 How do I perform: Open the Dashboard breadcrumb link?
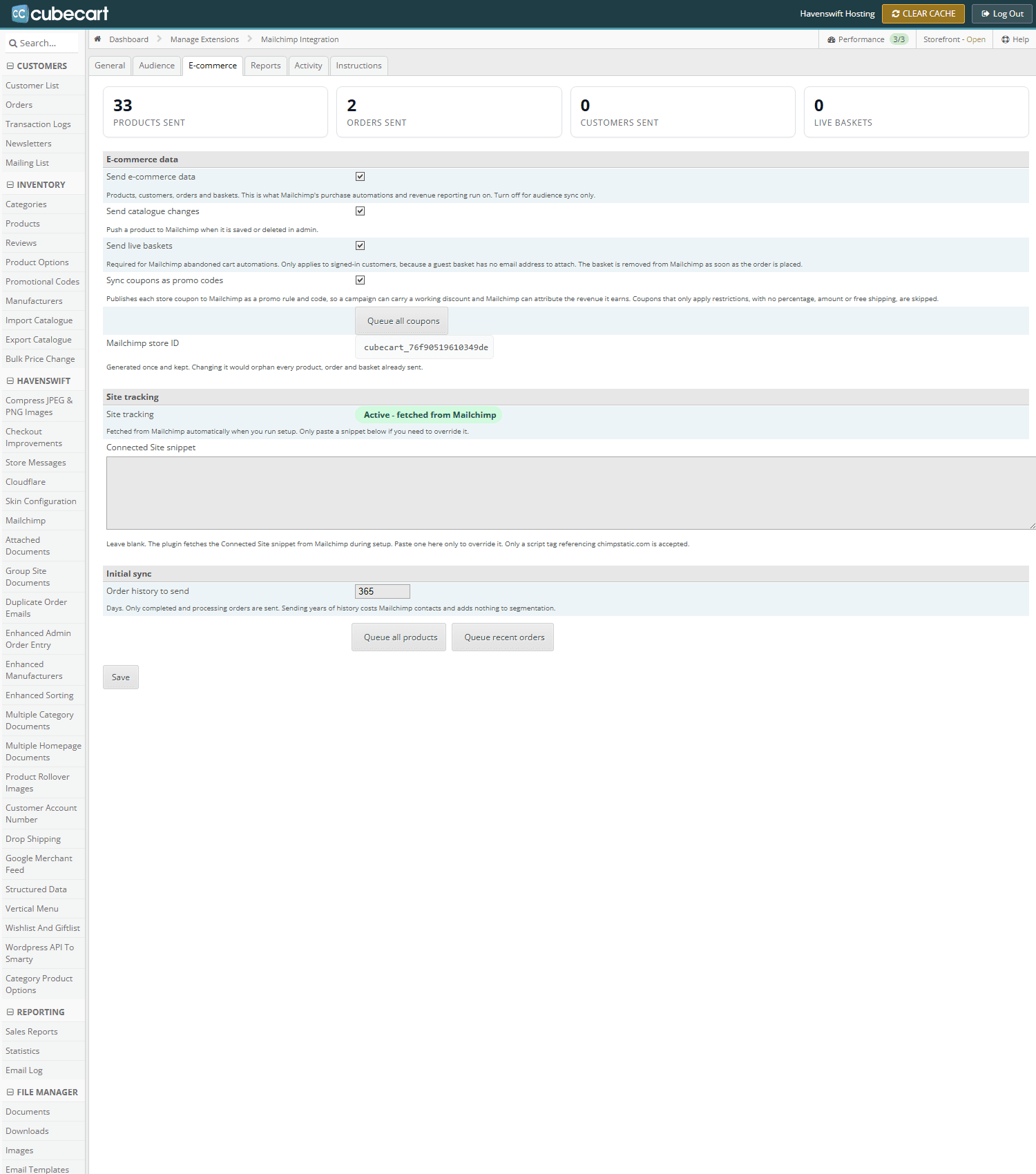pos(128,39)
